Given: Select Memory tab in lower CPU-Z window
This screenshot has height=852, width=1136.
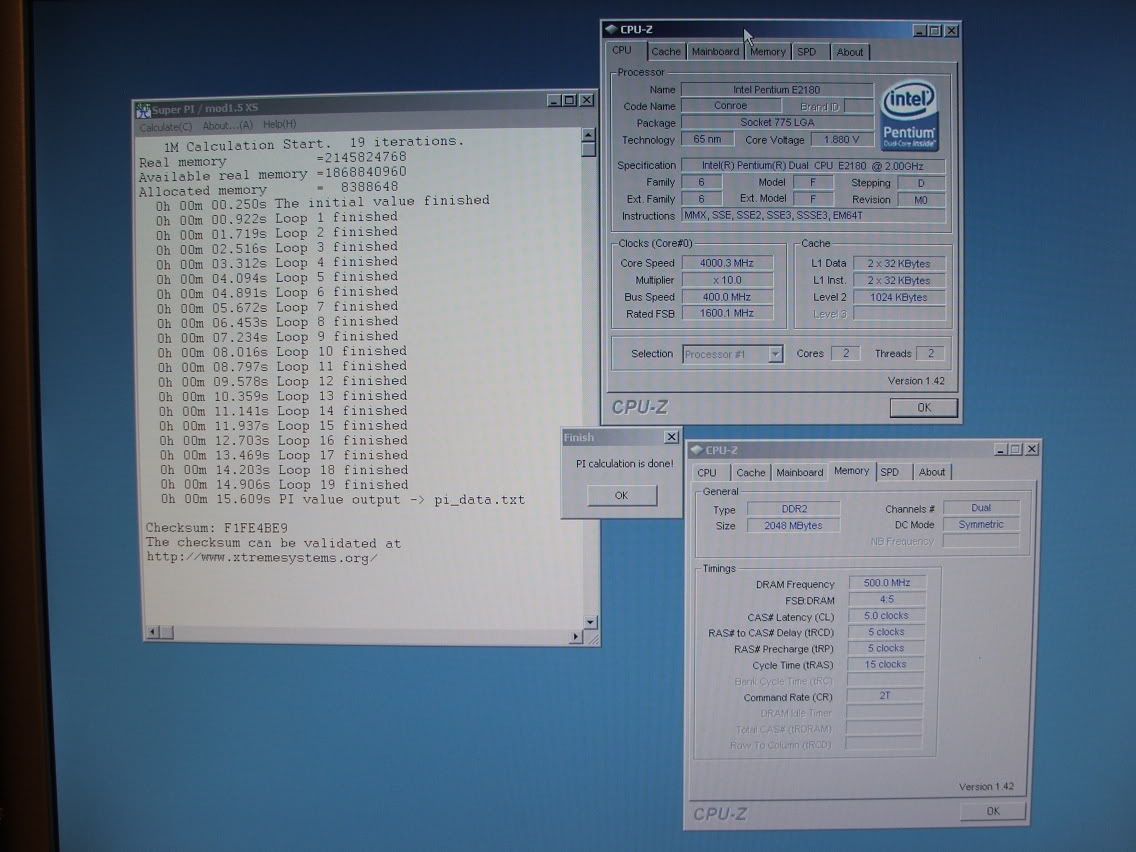Looking at the screenshot, I should (x=851, y=471).
